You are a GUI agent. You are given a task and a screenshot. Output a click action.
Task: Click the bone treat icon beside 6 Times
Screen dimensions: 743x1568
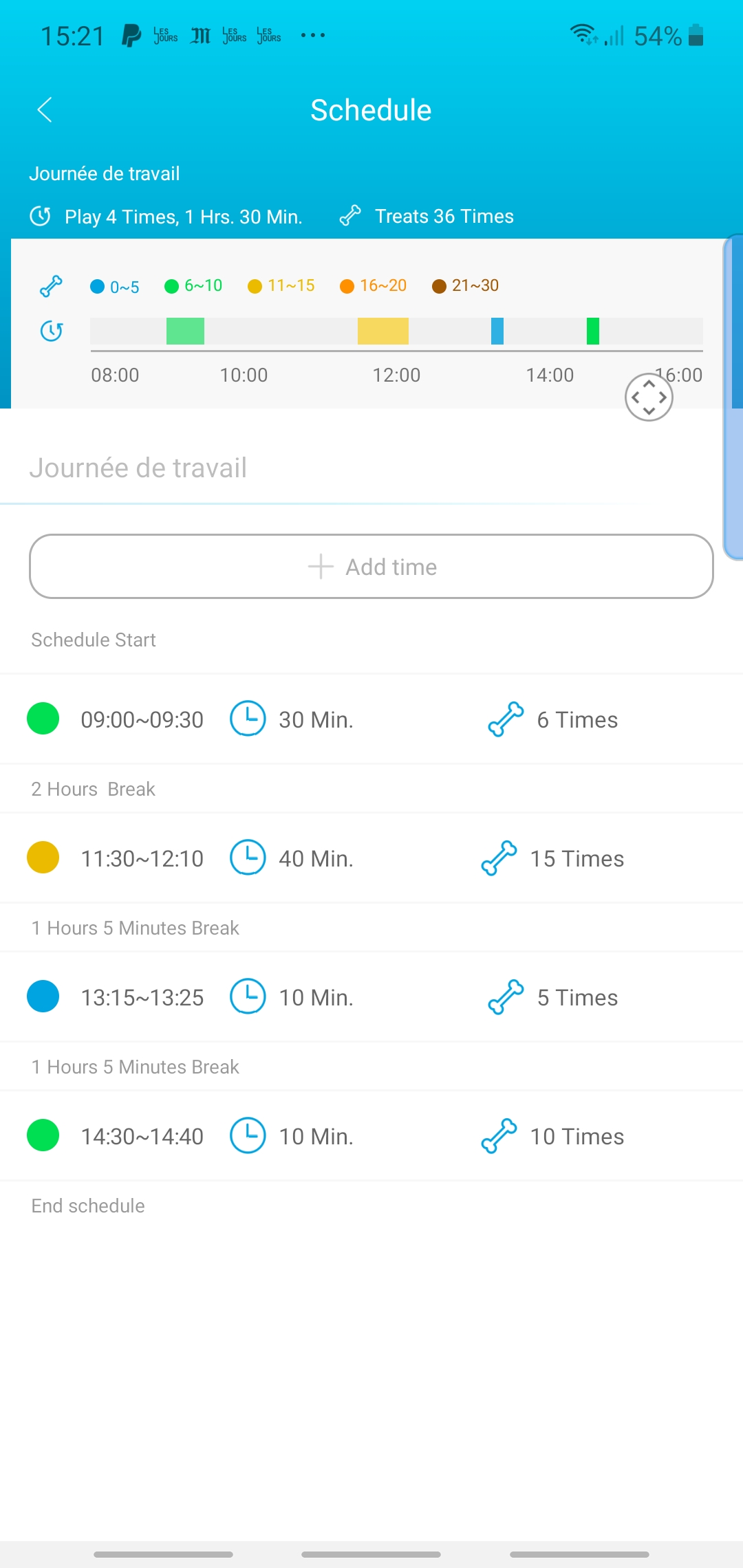coord(506,719)
